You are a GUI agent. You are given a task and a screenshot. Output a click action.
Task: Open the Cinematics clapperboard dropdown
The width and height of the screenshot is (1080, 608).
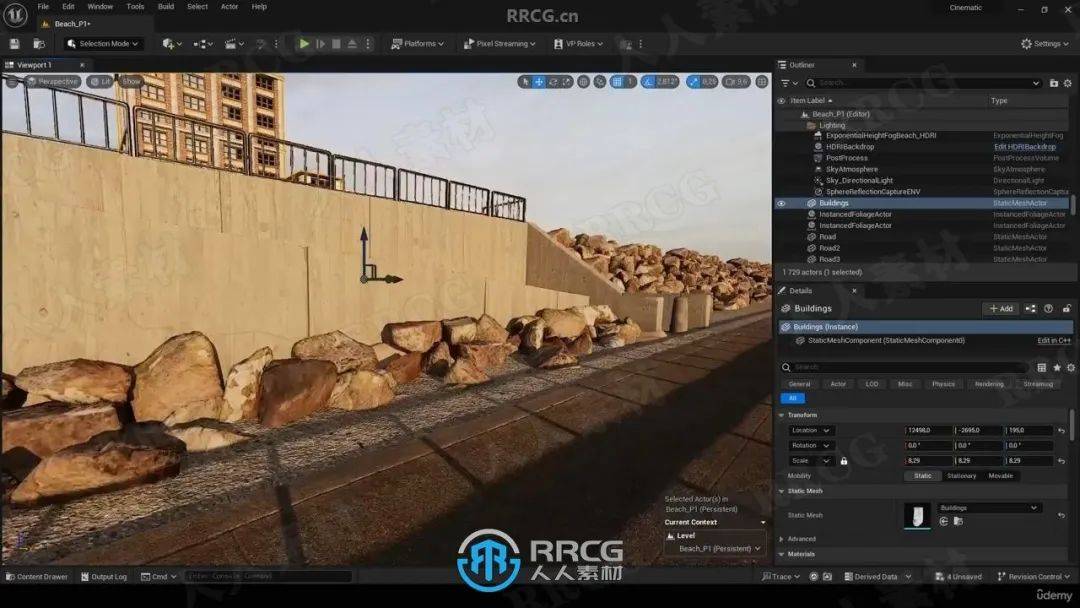point(234,43)
